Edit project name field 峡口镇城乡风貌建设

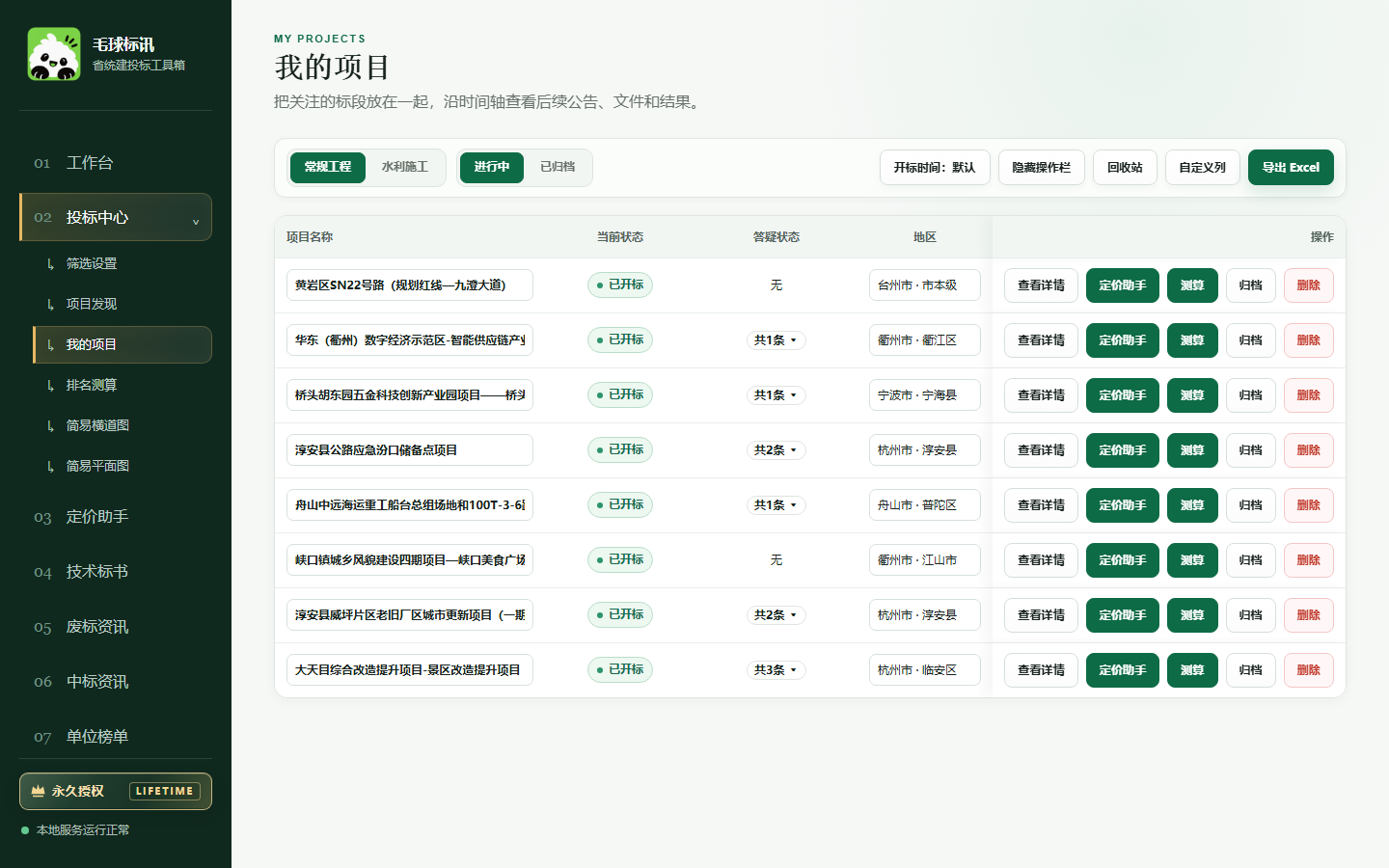click(410, 560)
